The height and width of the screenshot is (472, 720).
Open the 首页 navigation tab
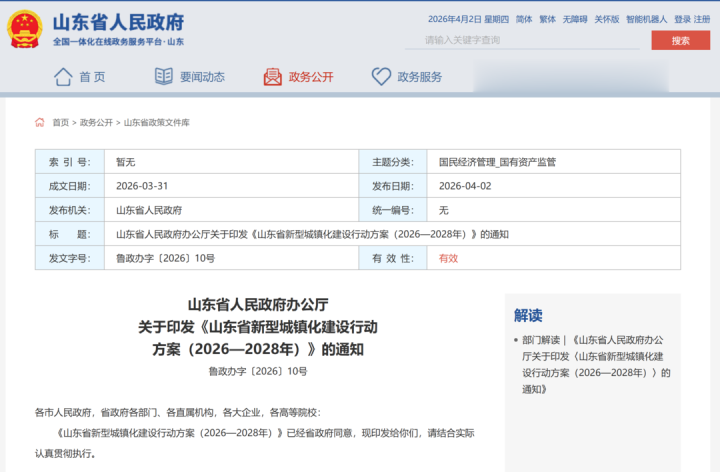92,77
